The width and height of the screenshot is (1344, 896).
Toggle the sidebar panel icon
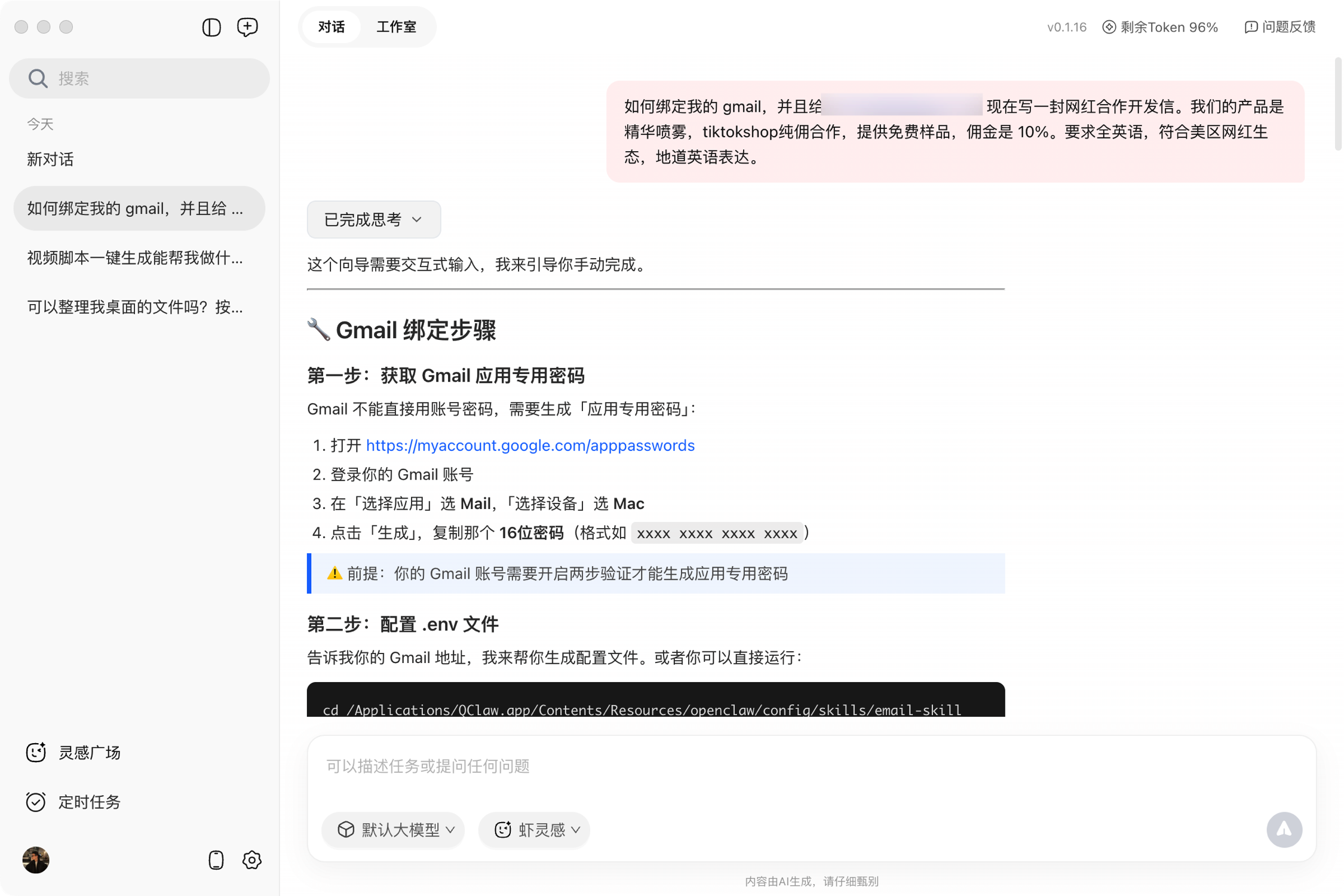pos(211,27)
